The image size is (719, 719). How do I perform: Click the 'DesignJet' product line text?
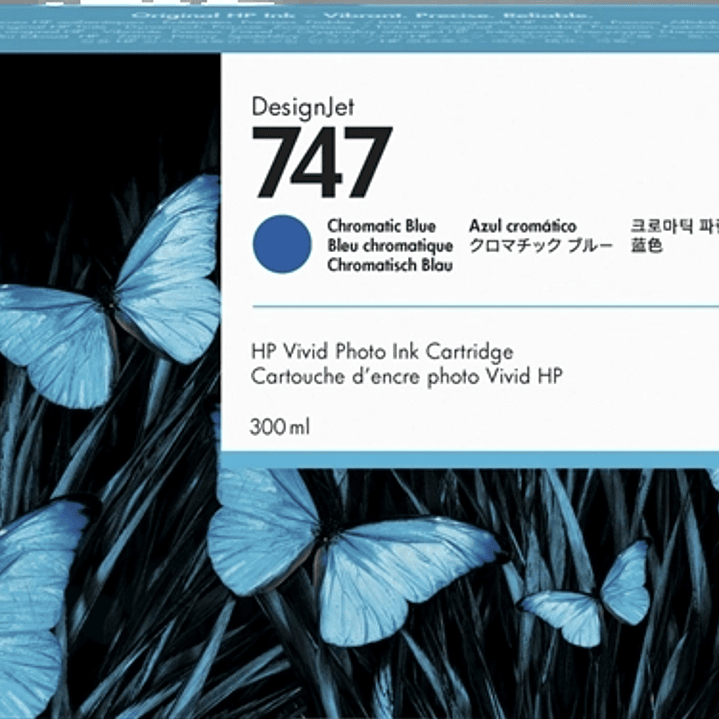303,108
